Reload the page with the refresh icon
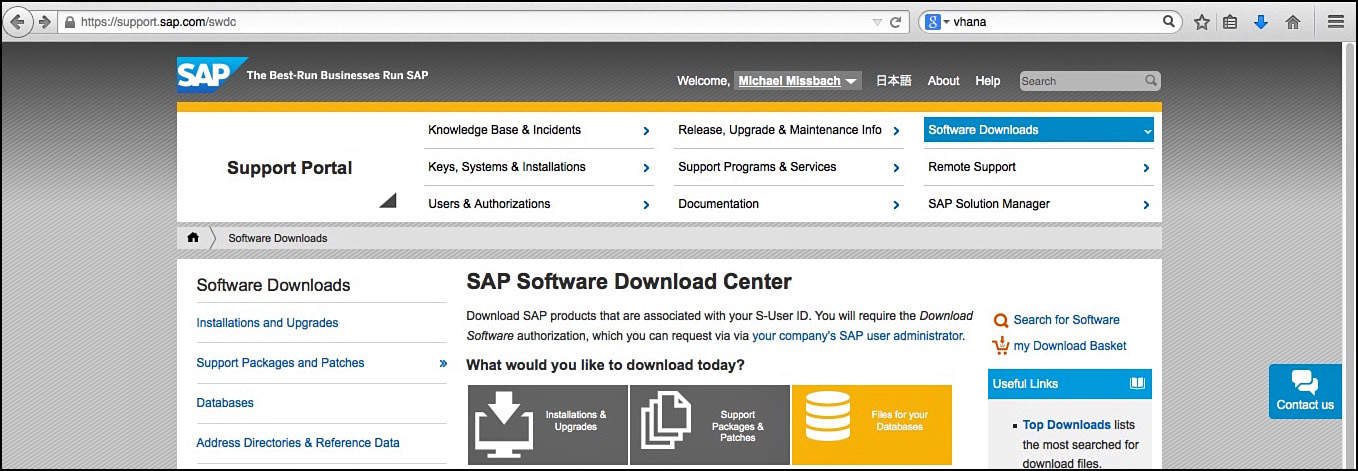 [x=896, y=21]
